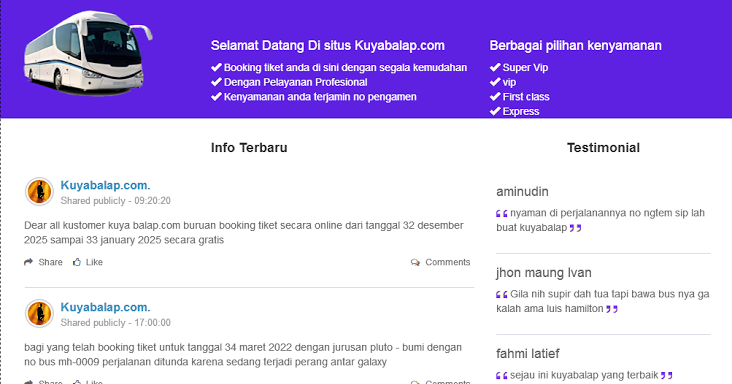Click the opening quote icon before Gila nih supir
Image resolution: width=732 pixels, height=384 pixels.
click(502, 294)
